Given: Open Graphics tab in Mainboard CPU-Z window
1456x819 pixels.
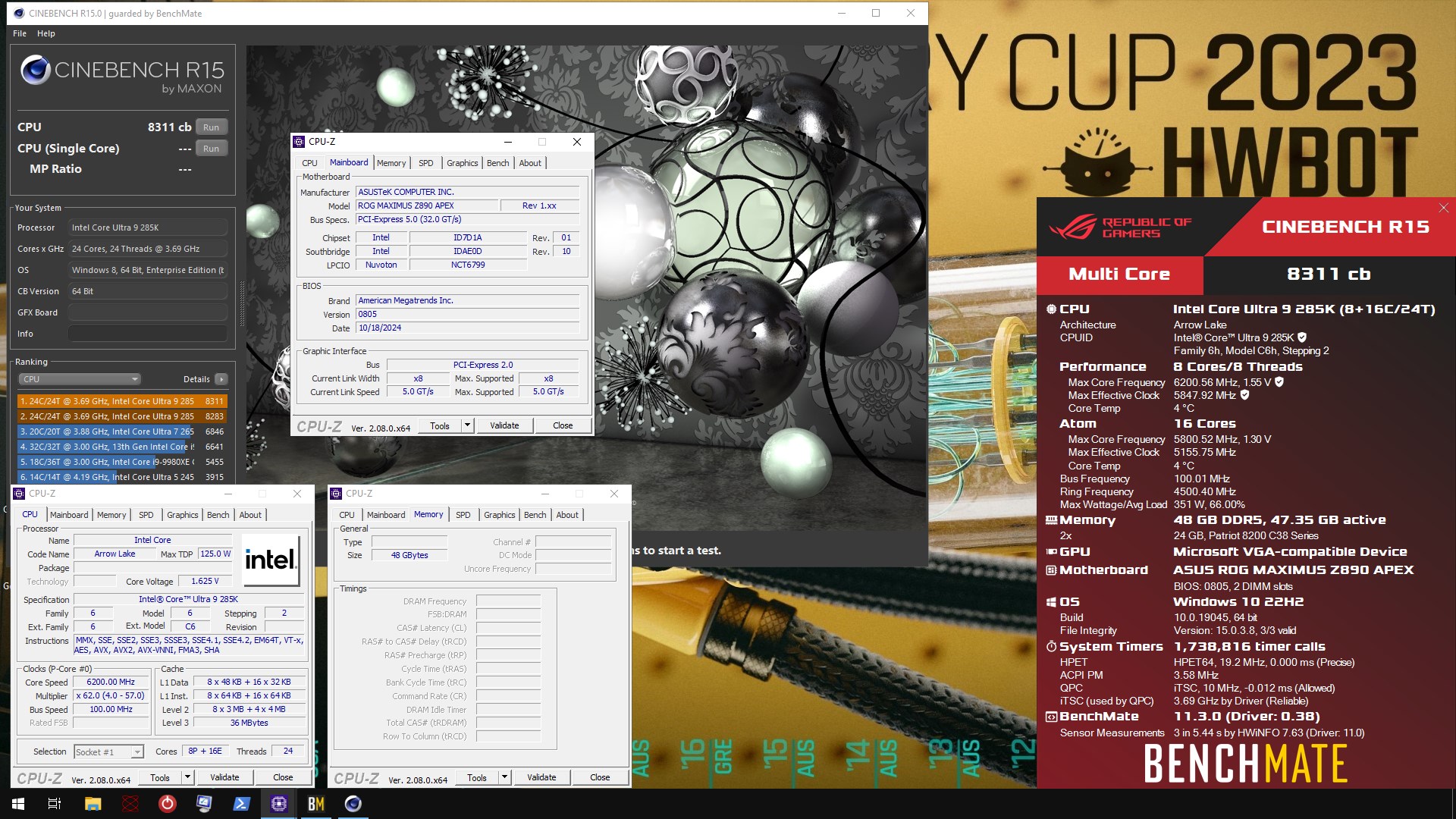Looking at the screenshot, I should pyautogui.click(x=463, y=163).
